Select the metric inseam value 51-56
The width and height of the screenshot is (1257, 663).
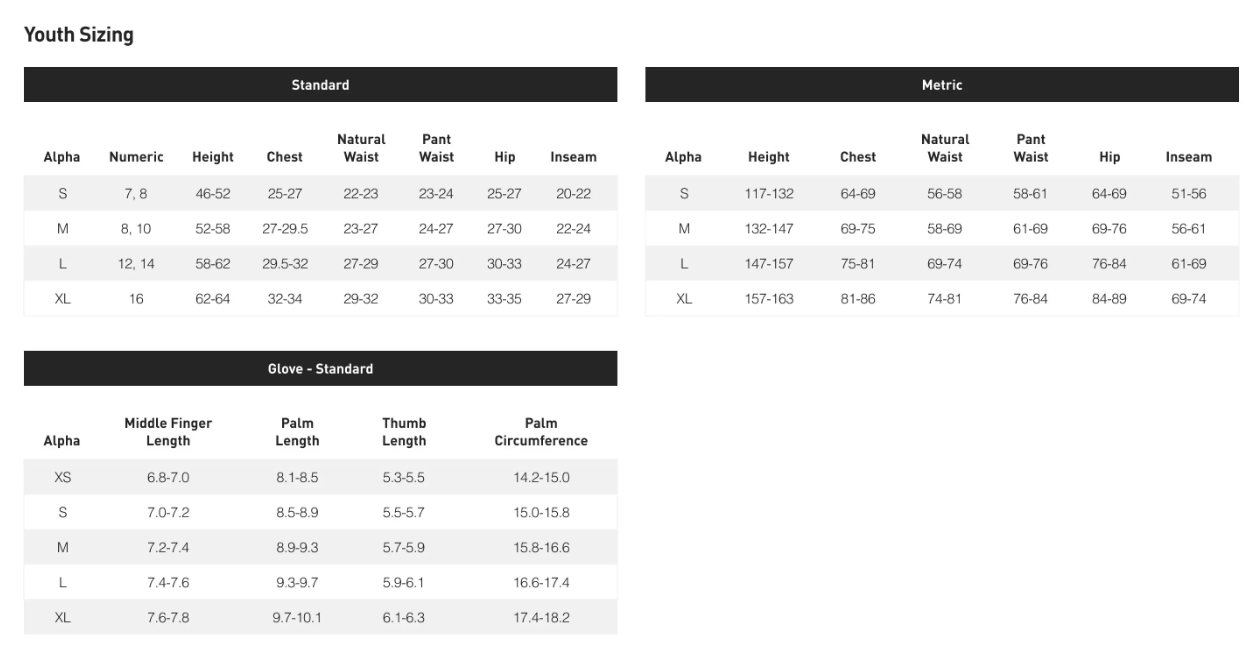coord(1188,194)
